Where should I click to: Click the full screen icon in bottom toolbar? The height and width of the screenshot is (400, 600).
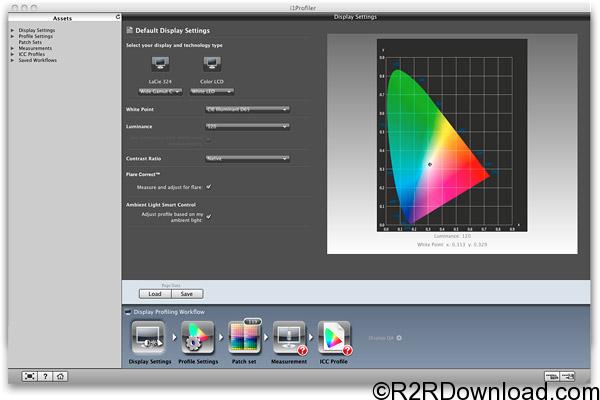pyautogui.click(x=29, y=376)
